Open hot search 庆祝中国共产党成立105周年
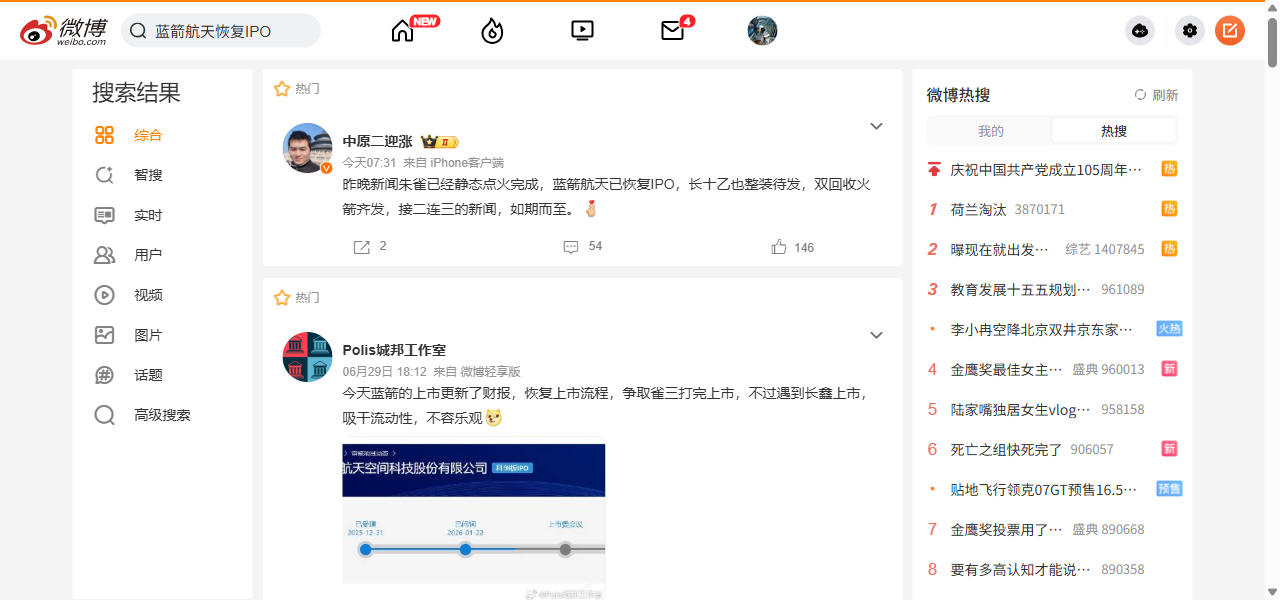 click(x=1045, y=170)
